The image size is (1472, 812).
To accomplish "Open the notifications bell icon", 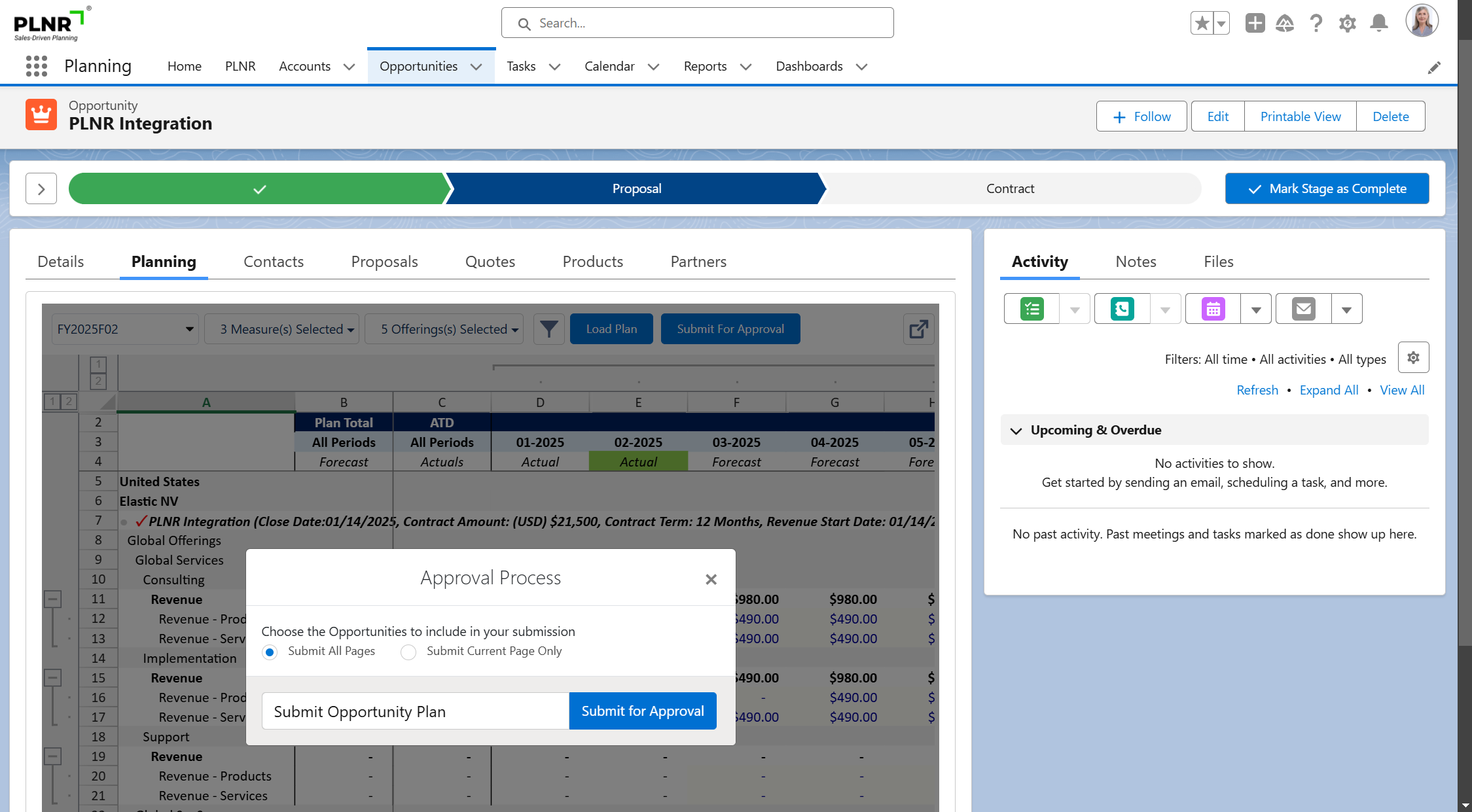I will (x=1379, y=24).
